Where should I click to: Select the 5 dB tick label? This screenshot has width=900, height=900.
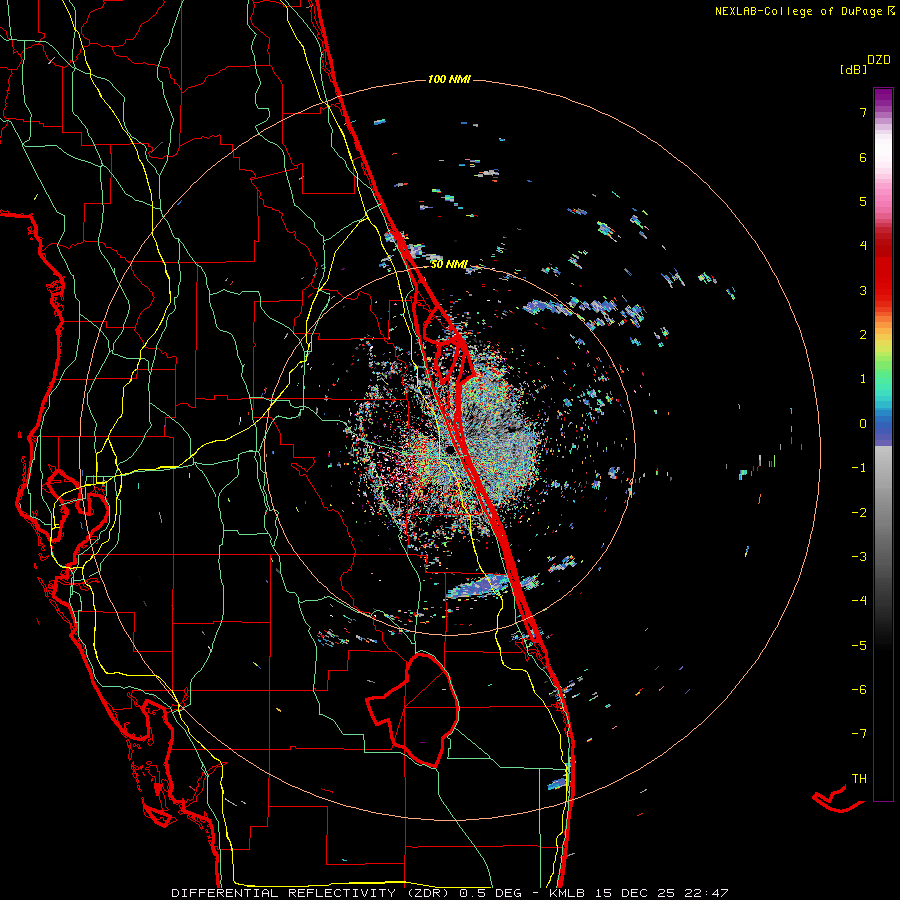[863, 201]
